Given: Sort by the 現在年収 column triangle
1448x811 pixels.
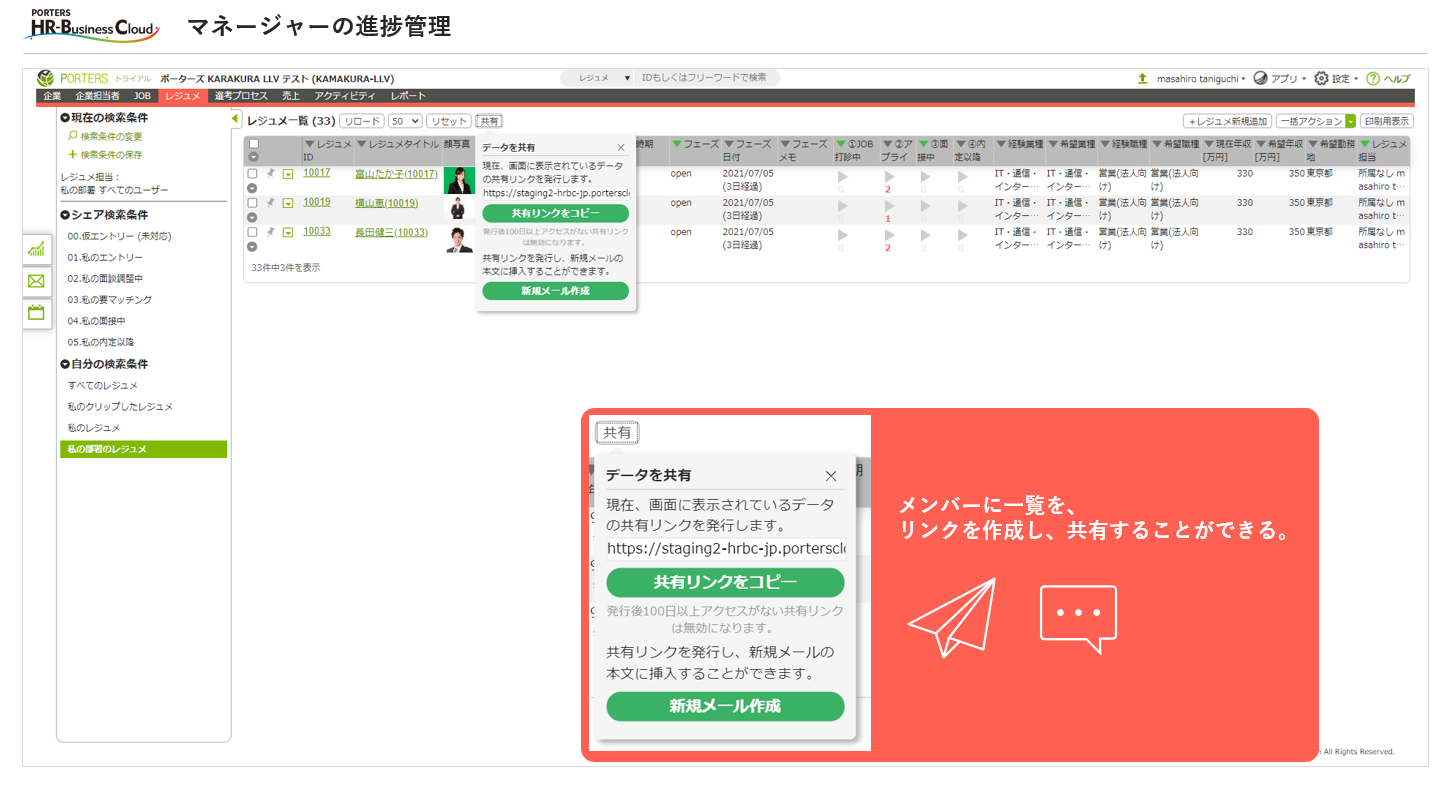Looking at the screenshot, I should tap(1208, 145).
